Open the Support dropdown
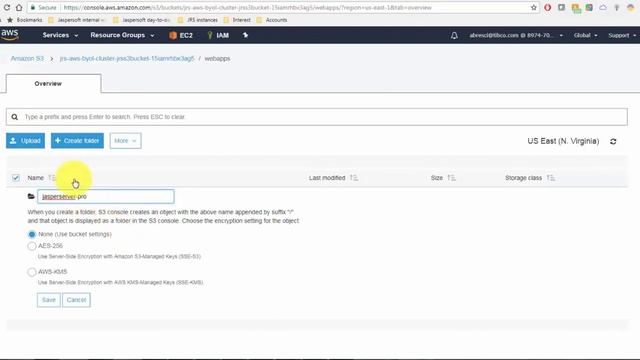The image size is (640, 360). [622, 36]
